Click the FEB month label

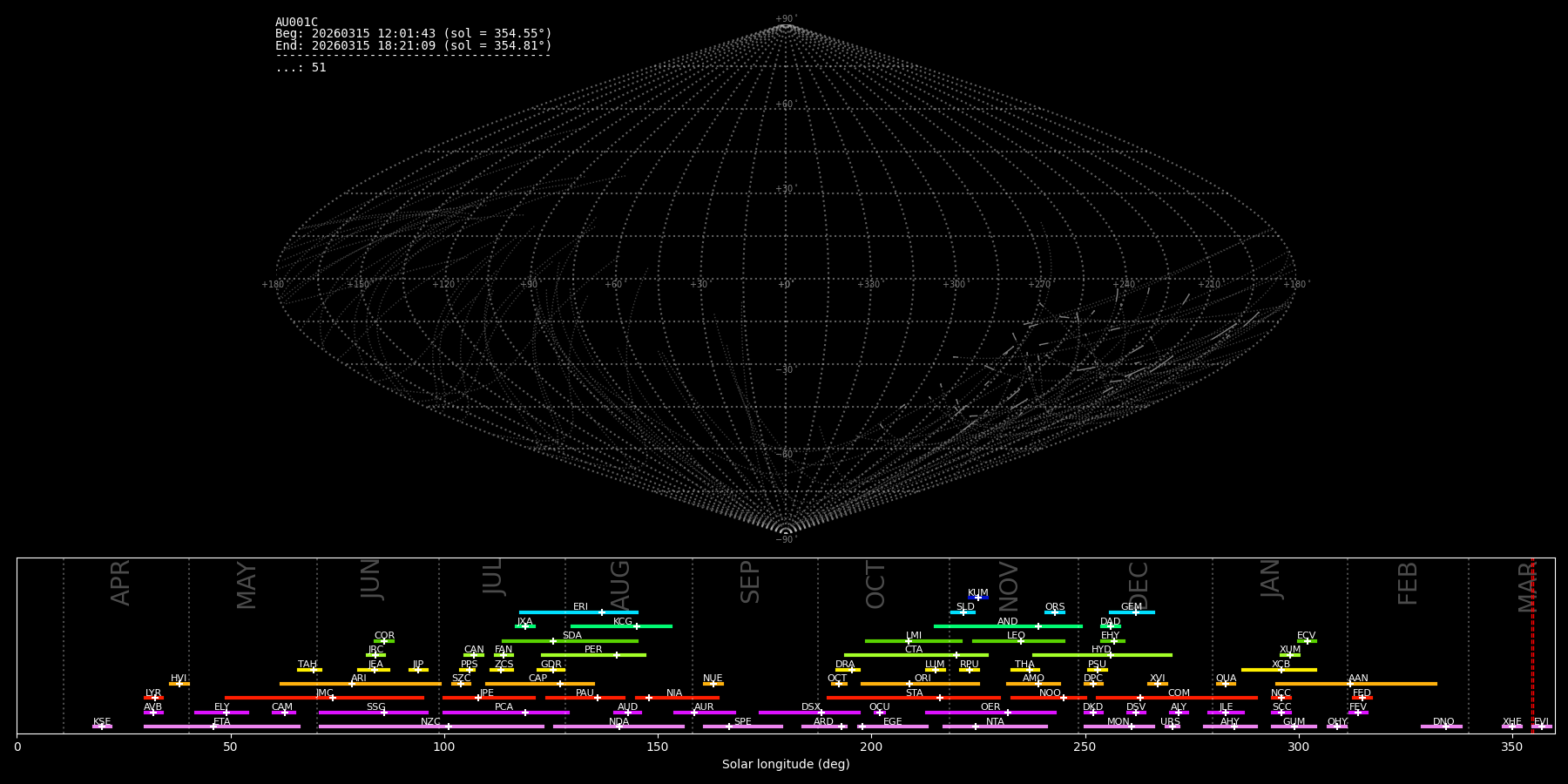[1408, 584]
